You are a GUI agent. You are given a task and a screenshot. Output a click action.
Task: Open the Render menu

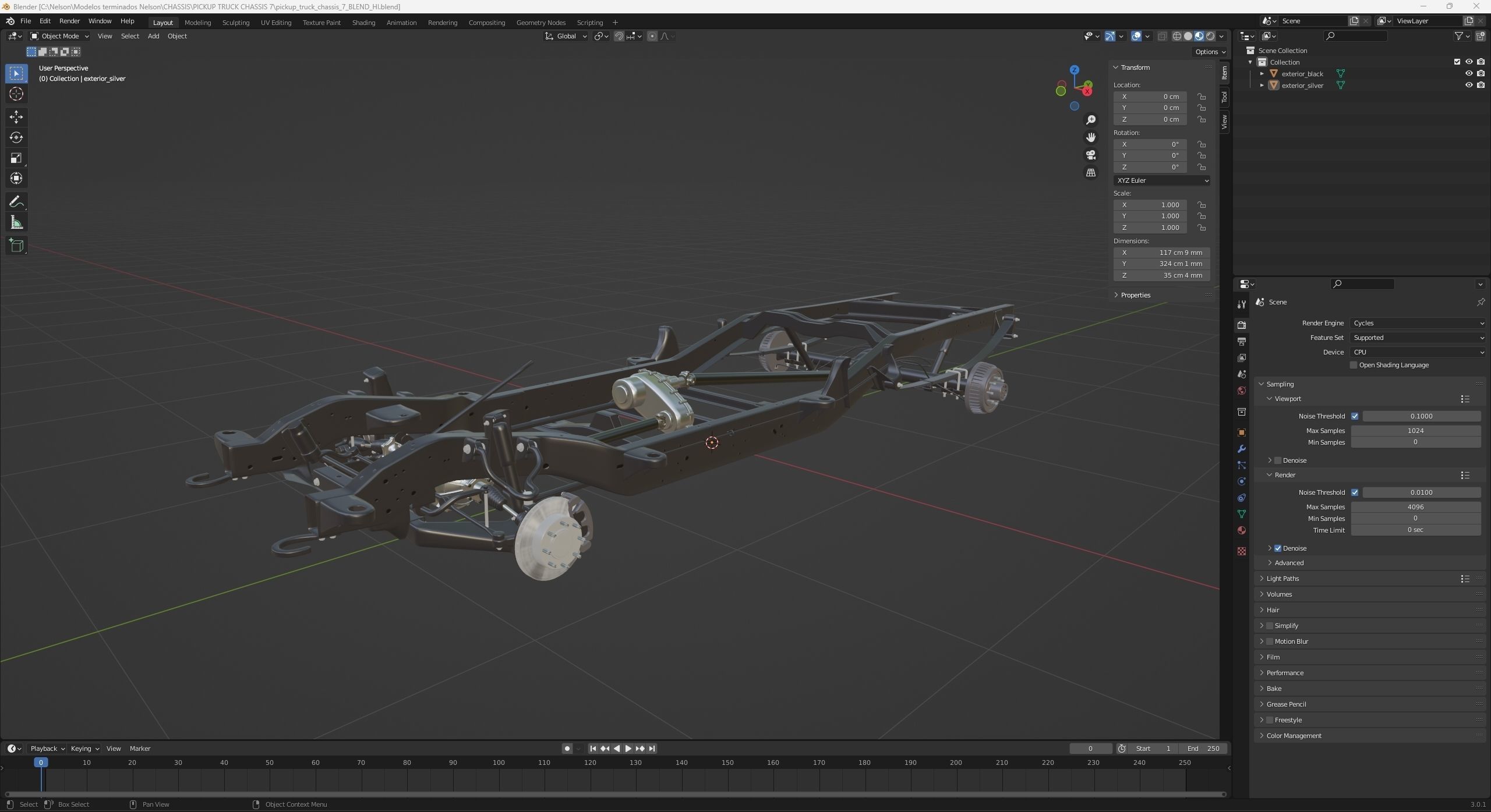[x=69, y=21]
